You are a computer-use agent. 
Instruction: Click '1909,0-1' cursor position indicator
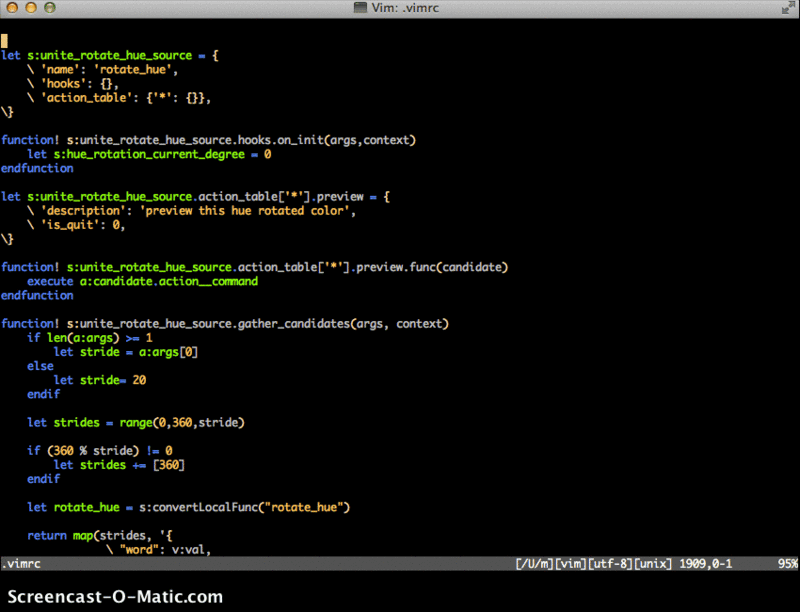click(705, 564)
